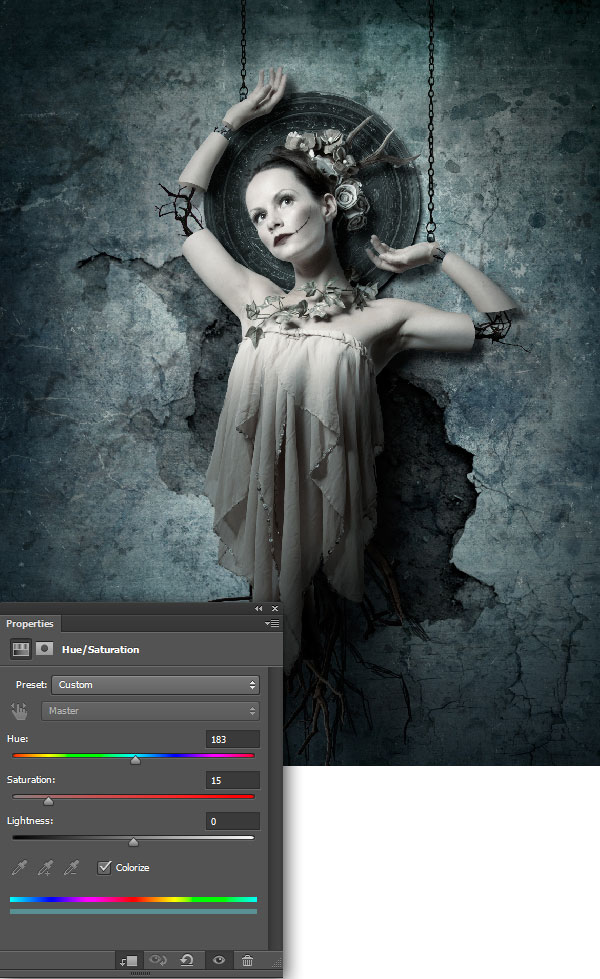Click the Hue label
The width and height of the screenshot is (600, 979).
tap(17, 739)
